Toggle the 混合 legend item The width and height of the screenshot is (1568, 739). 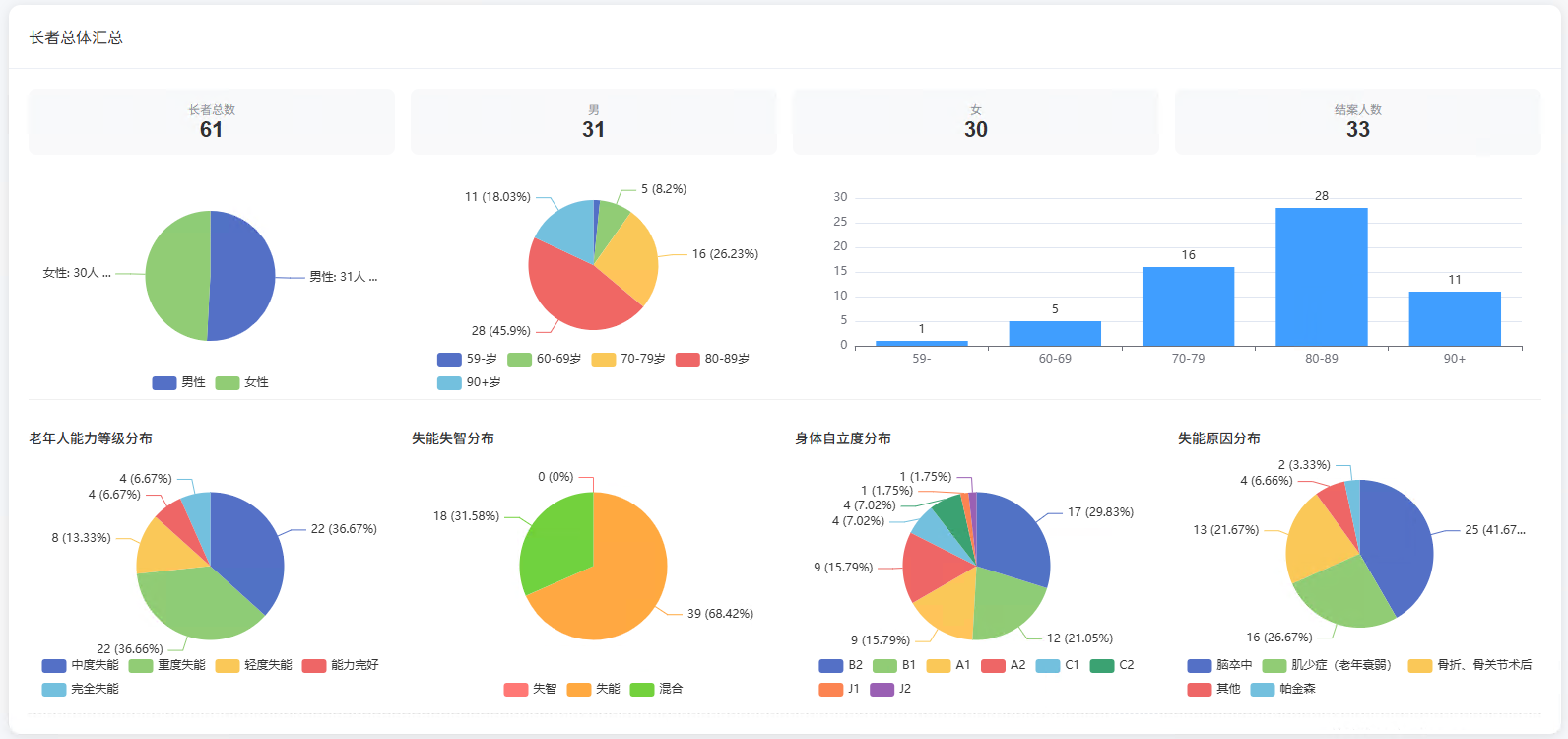(657, 689)
